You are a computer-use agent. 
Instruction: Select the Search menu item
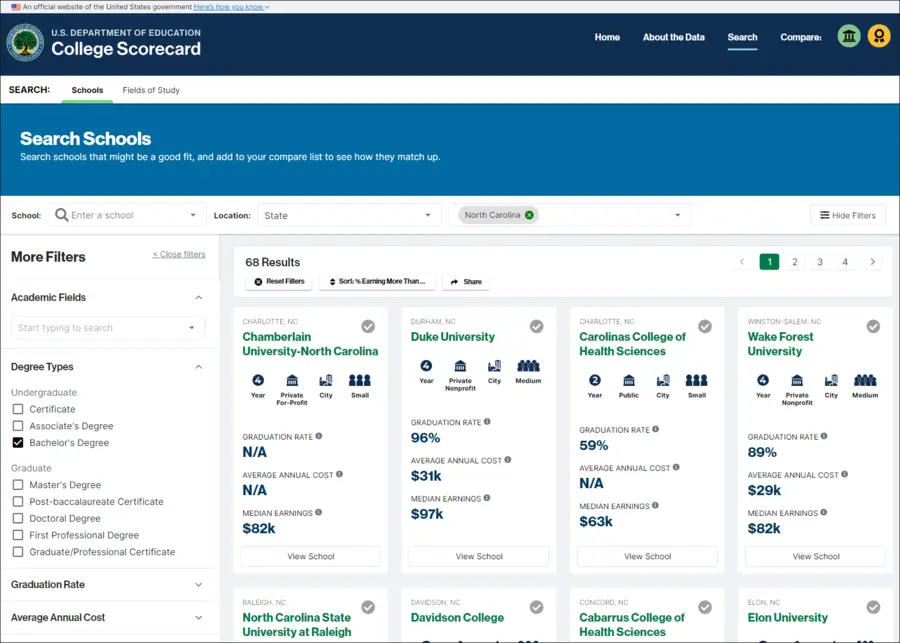742,37
